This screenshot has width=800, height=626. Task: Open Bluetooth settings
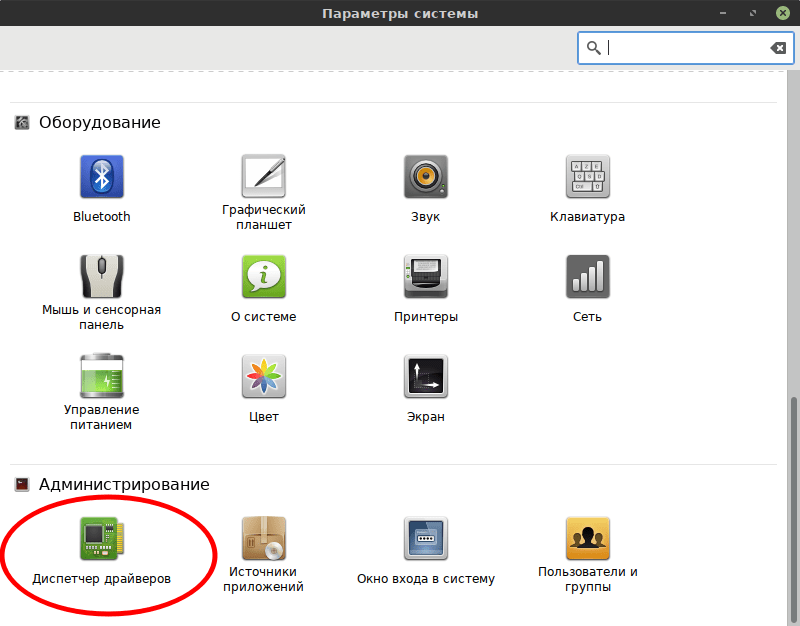click(x=101, y=178)
